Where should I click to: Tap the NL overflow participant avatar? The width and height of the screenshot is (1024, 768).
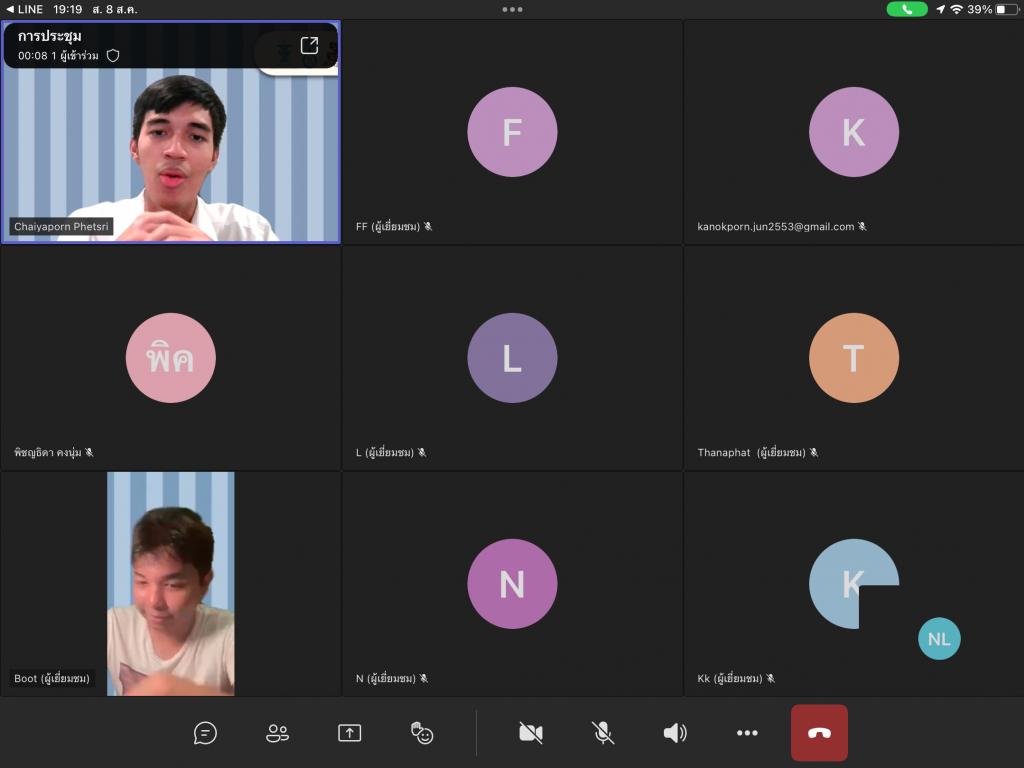click(x=939, y=639)
